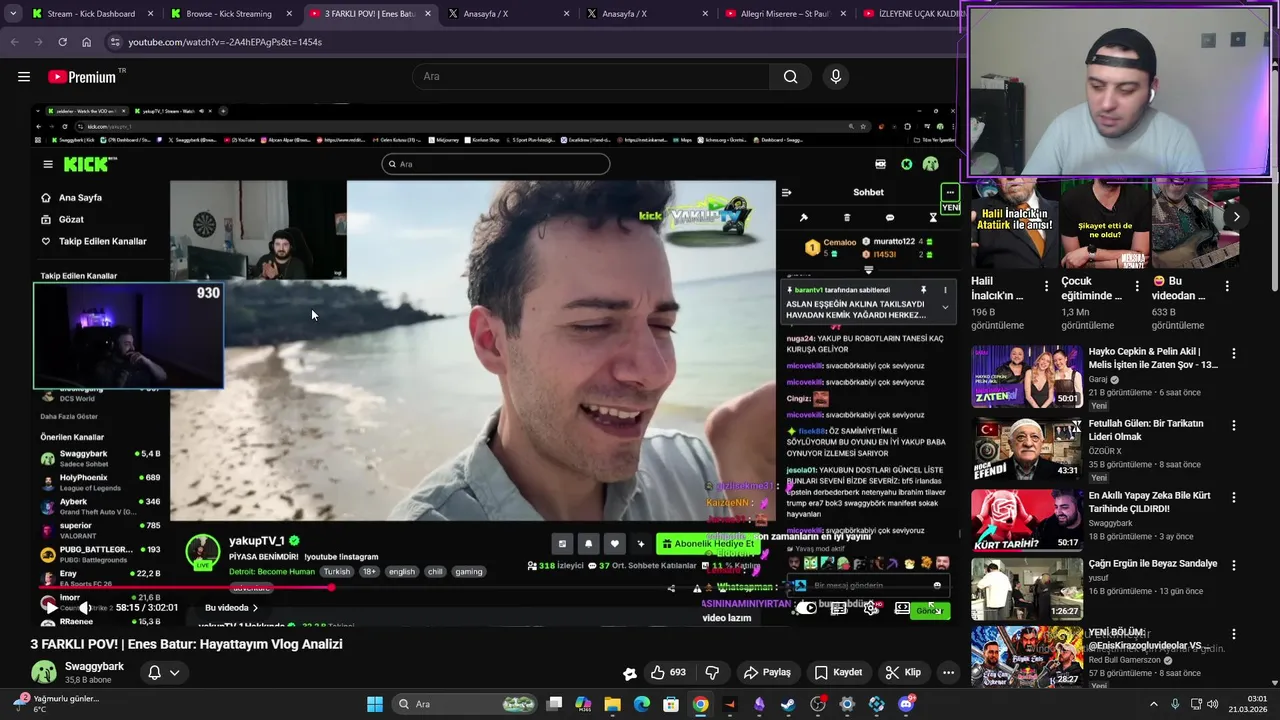Image resolution: width=1280 pixels, height=720 pixels.
Task: Go forward with Chrome forward arrow
Action: (x=38, y=42)
